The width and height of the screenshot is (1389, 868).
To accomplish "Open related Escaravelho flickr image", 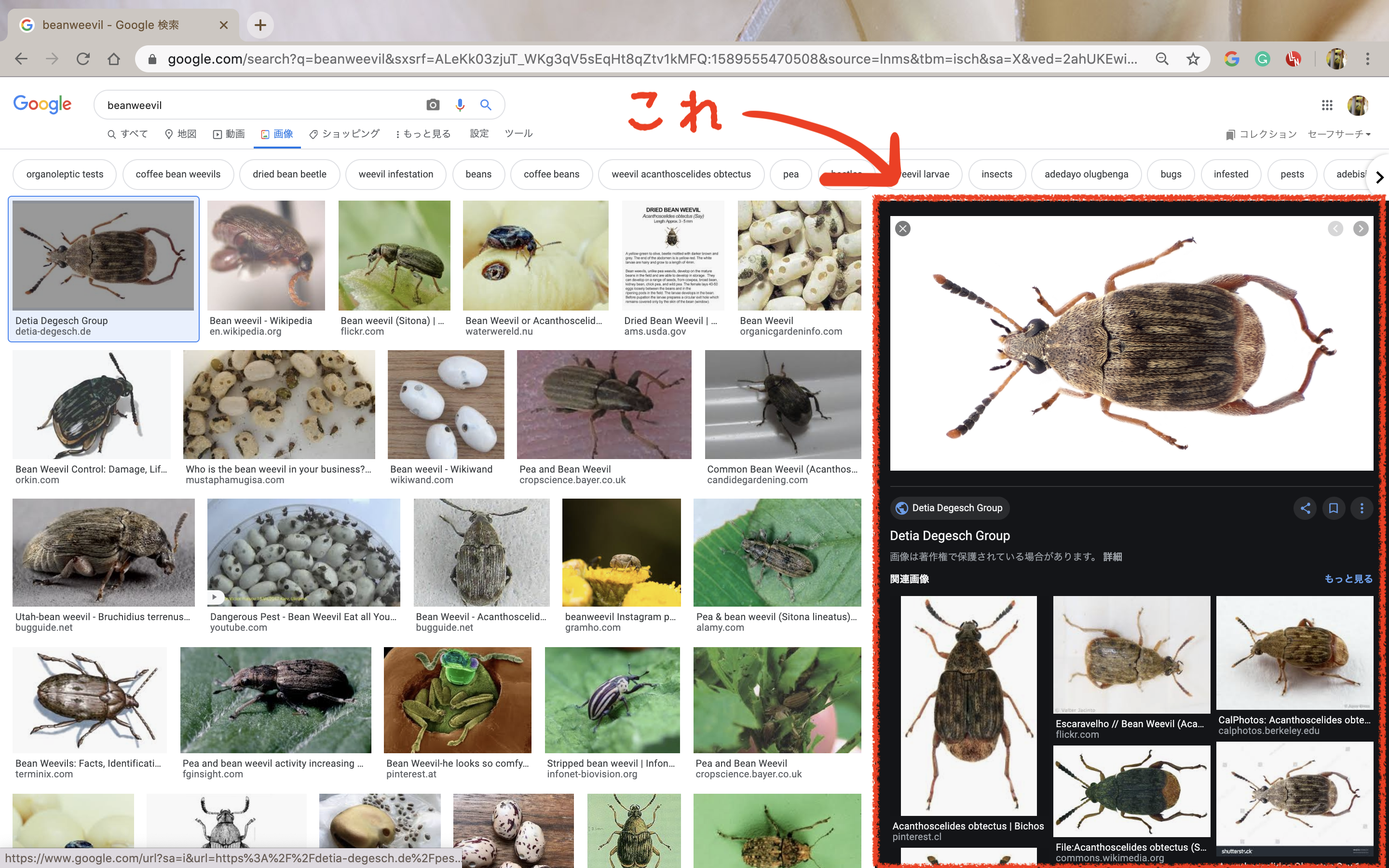I will pyautogui.click(x=1131, y=654).
